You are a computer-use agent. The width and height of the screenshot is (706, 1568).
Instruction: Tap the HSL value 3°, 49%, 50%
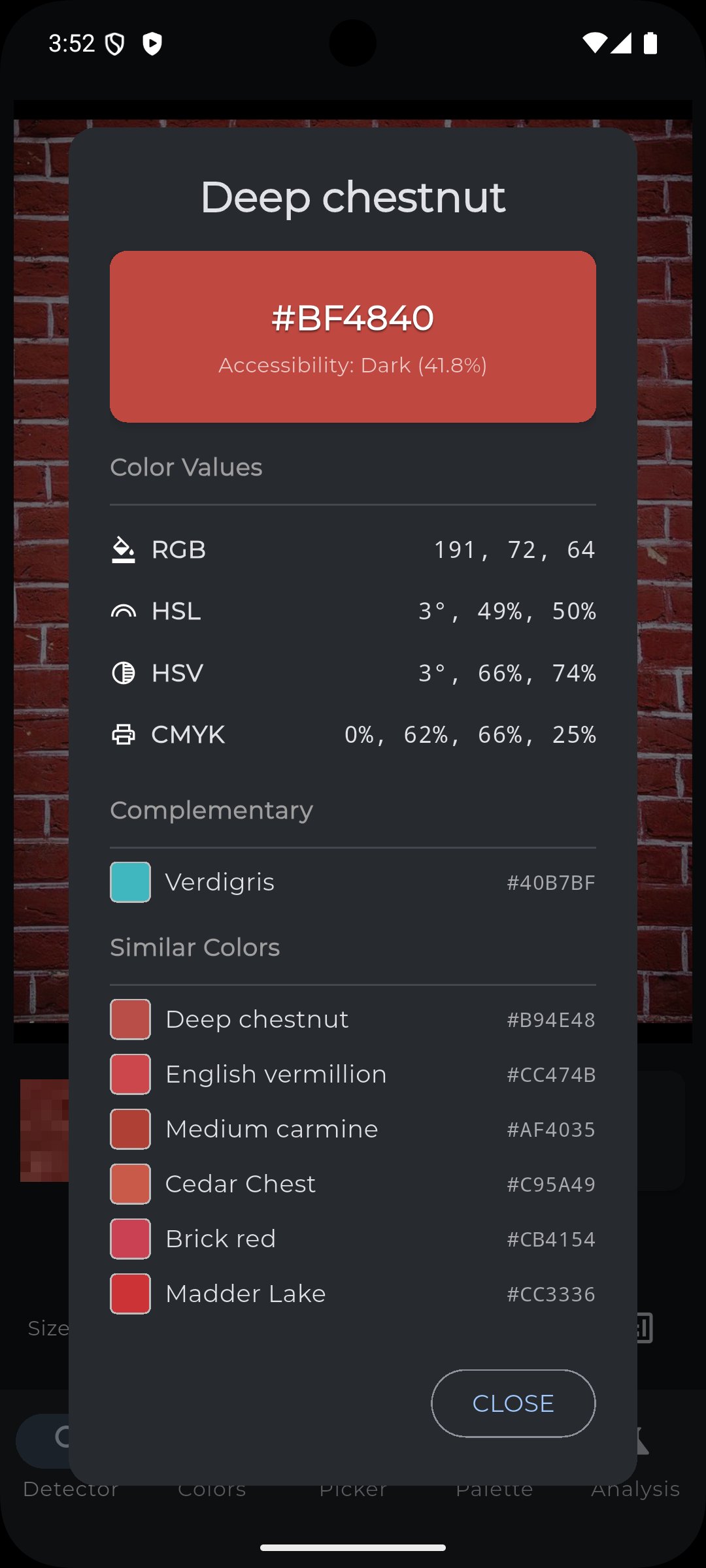pos(507,612)
